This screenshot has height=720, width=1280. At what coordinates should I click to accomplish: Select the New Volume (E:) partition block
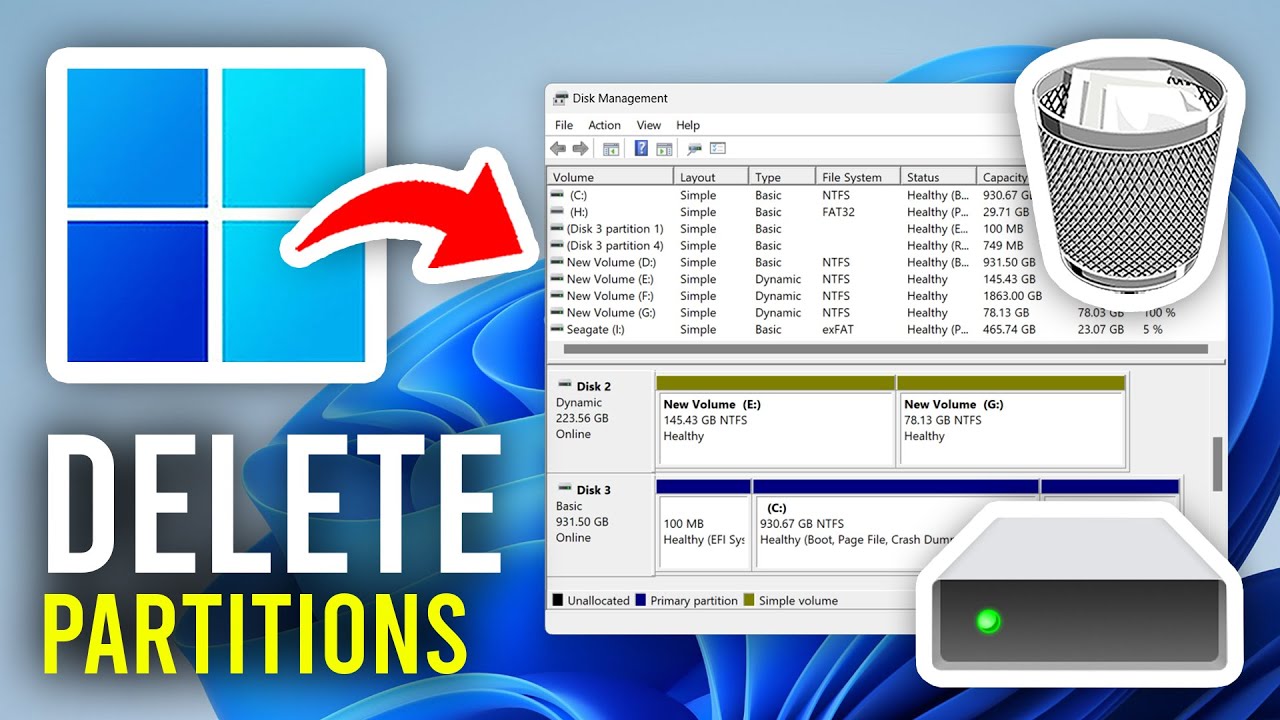[x=775, y=421]
